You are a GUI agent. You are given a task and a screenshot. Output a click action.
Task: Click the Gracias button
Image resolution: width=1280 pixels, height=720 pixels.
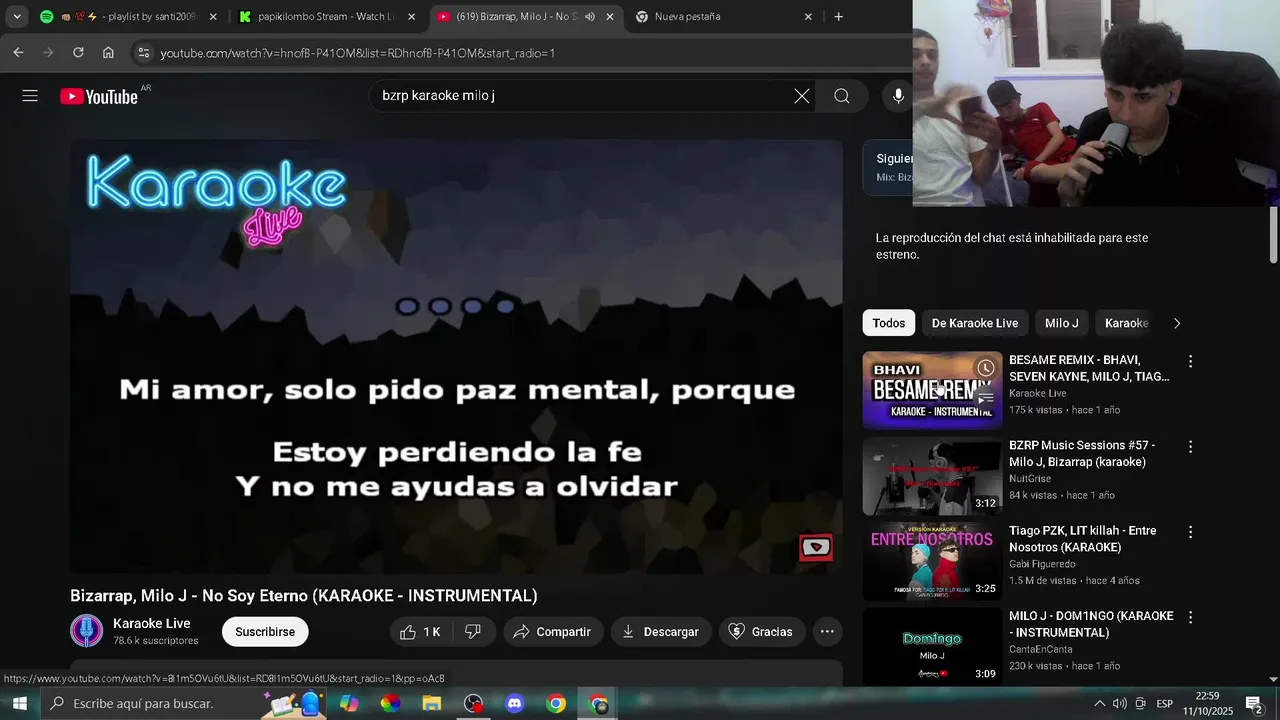[762, 632]
